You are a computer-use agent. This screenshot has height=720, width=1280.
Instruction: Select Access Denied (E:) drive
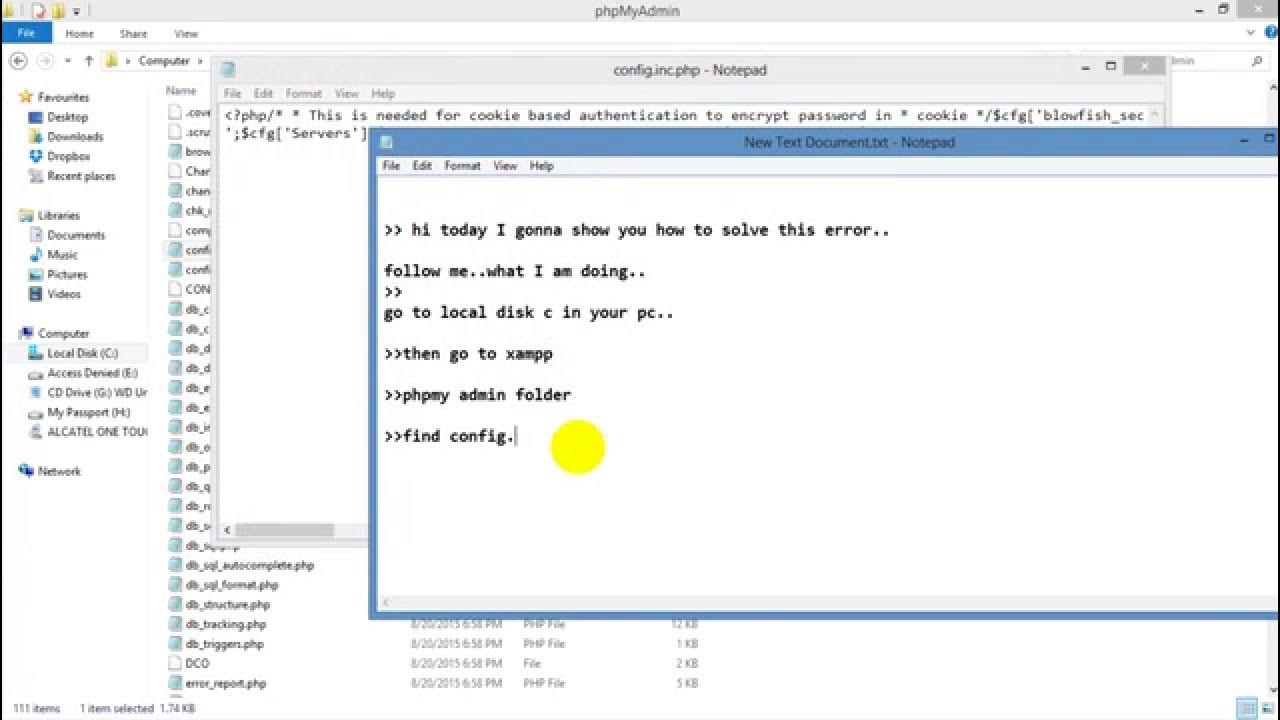[x=92, y=373]
